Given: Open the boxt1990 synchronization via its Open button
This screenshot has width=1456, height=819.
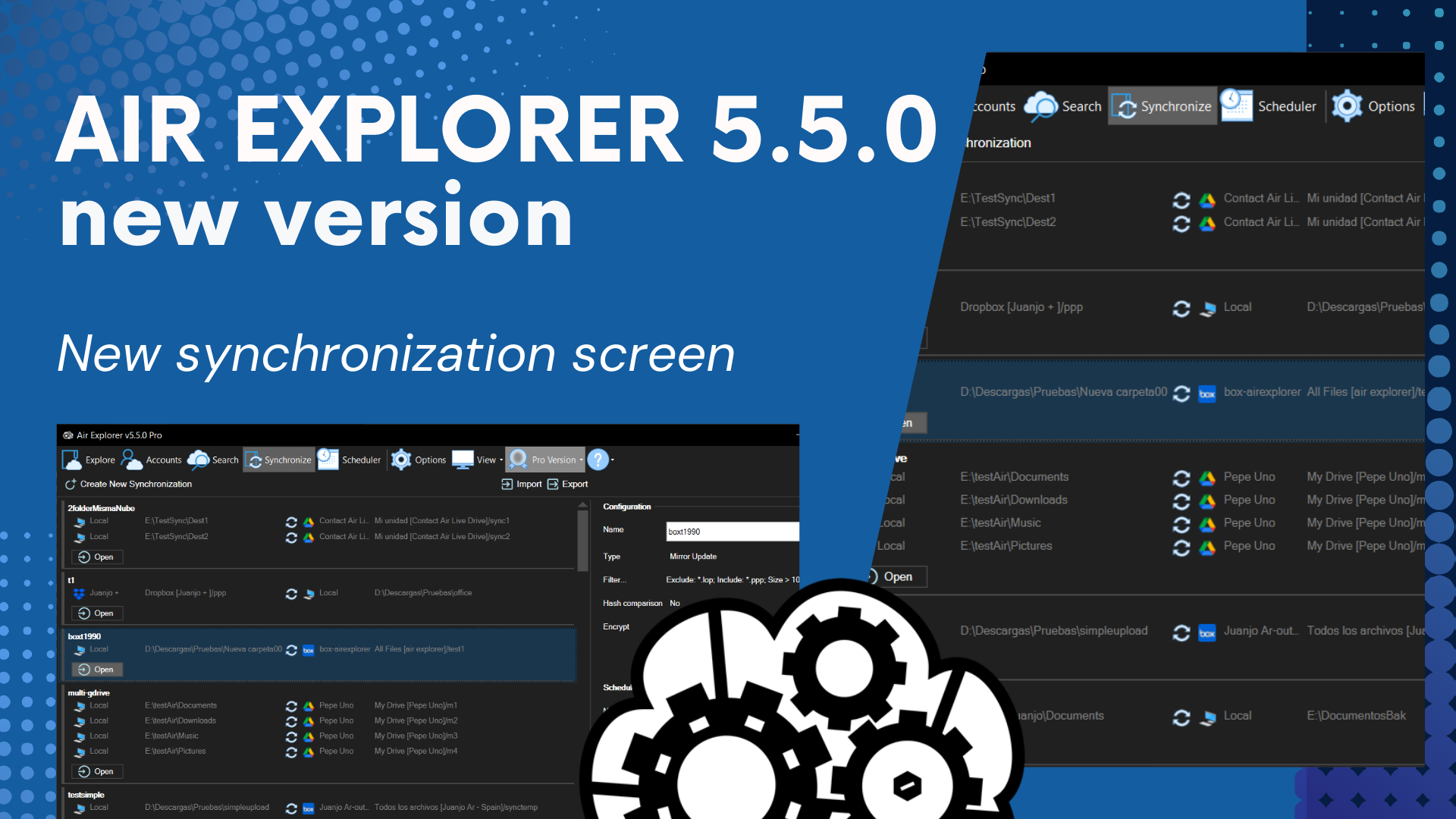Looking at the screenshot, I should [x=97, y=669].
